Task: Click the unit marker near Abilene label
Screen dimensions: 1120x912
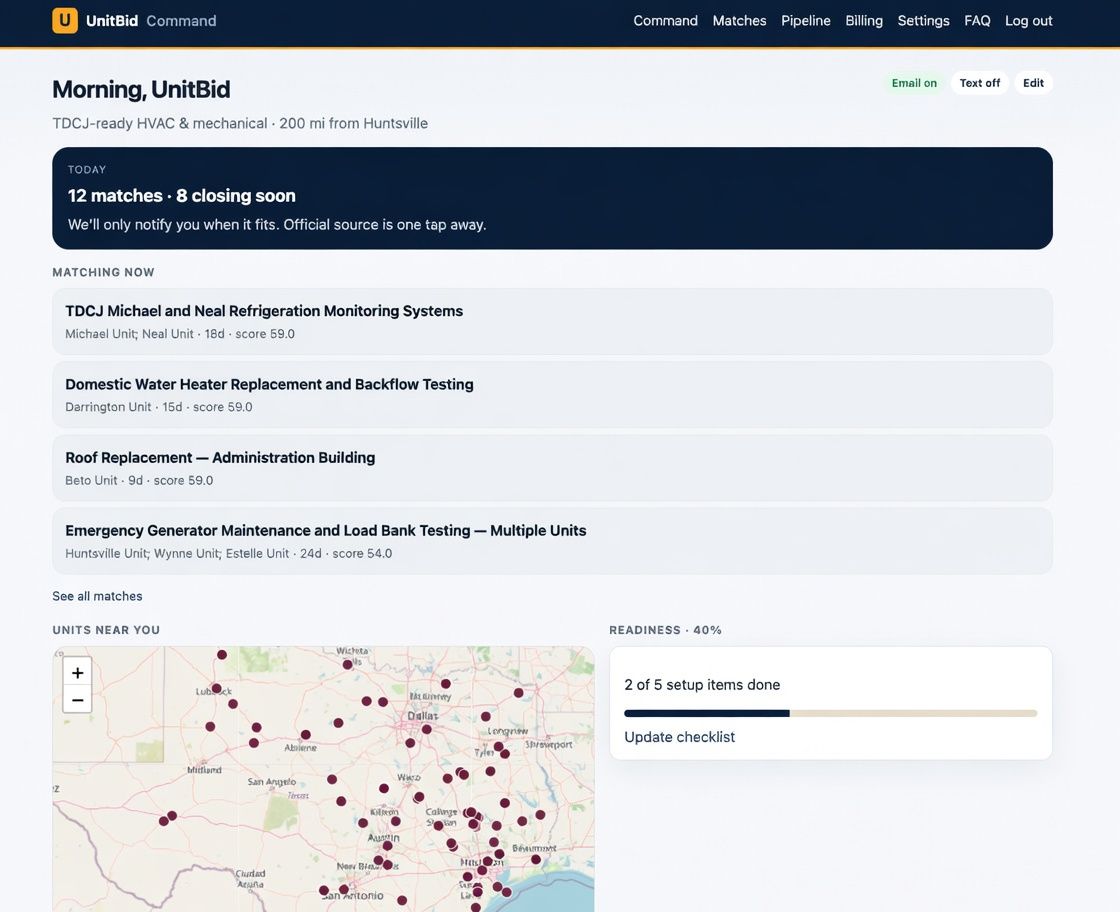Action: point(306,734)
